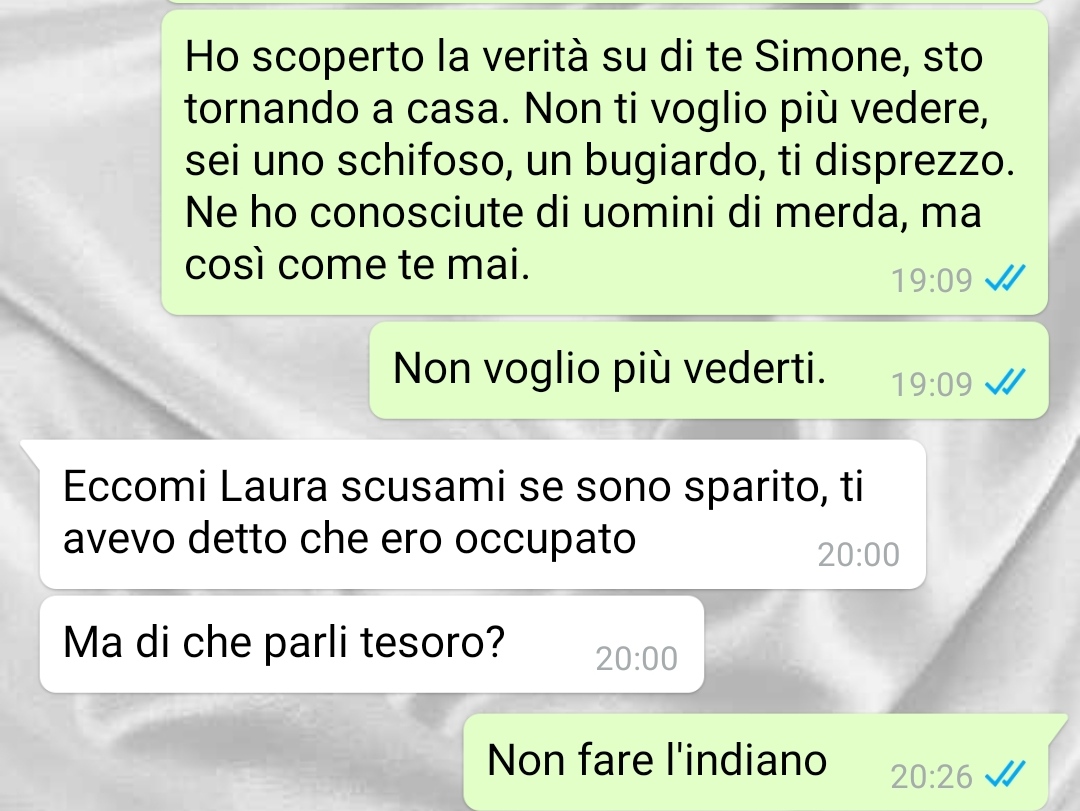Tap the 20:26 timestamp
The width and height of the screenshot is (1080, 811).
click(x=931, y=777)
